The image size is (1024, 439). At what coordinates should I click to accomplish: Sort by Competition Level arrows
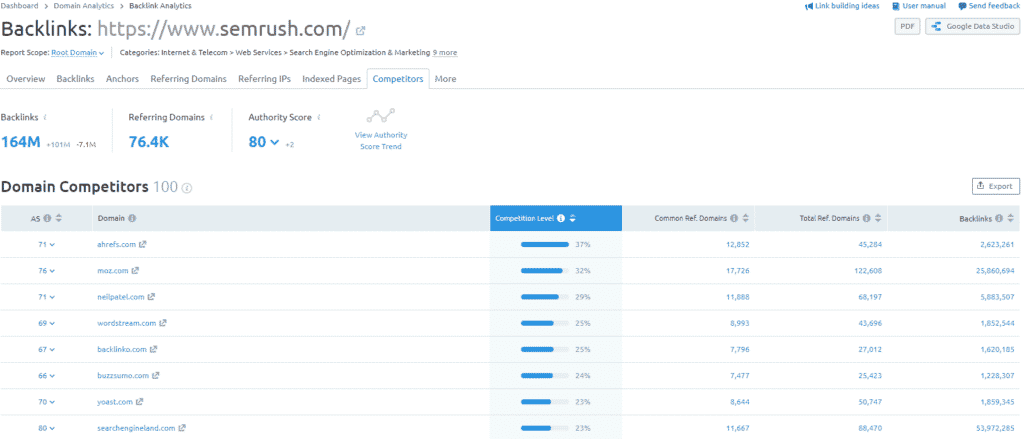tap(572, 218)
